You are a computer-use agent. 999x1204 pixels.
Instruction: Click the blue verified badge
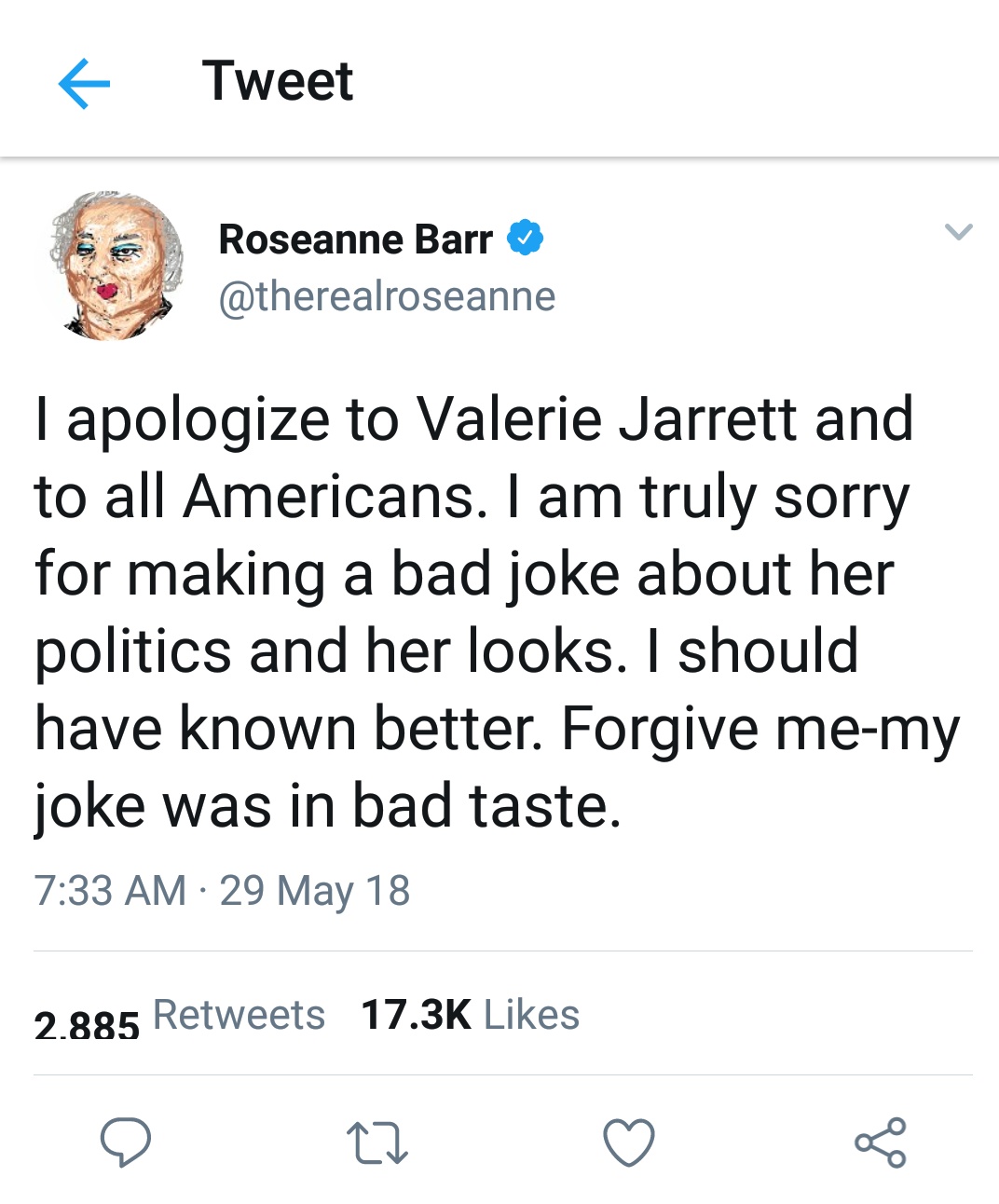tap(525, 238)
